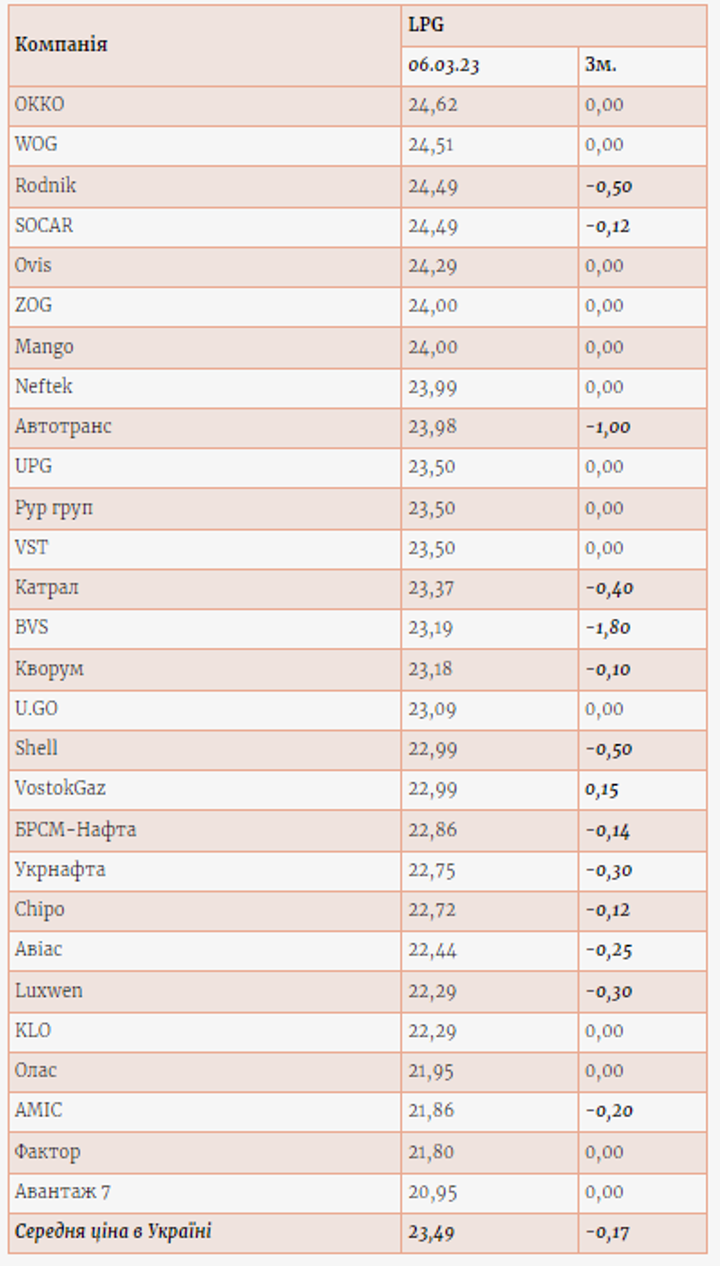Click the Середня ціна в Україні label
The height and width of the screenshot is (1266, 720).
(x=113, y=1232)
